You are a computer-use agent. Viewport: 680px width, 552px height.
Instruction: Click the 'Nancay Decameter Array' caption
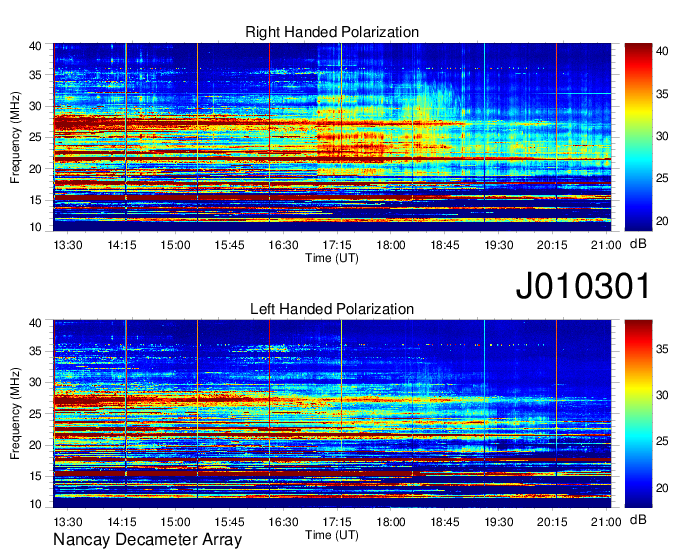[x=147, y=540]
